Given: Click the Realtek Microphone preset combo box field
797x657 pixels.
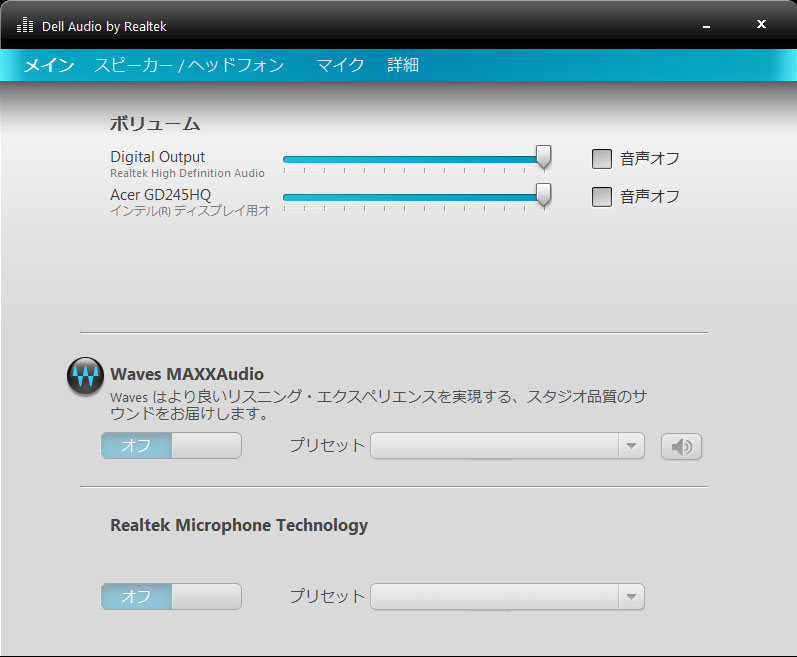Looking at the screenshot, I should click(x=507, y=597).
